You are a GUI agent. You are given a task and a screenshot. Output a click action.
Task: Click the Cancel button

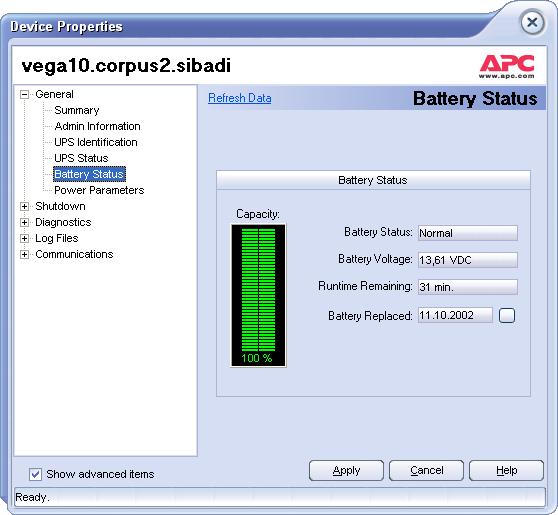click(426, 471)
